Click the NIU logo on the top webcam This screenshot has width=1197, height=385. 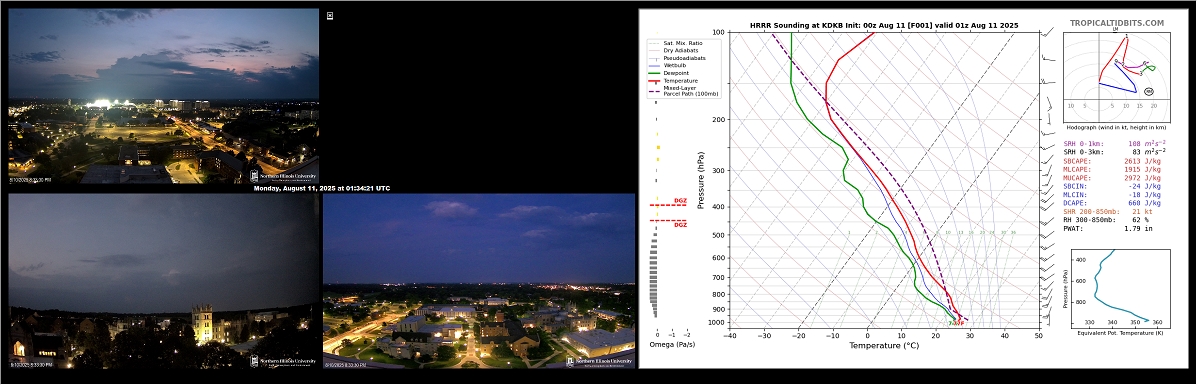pos(283,176)
